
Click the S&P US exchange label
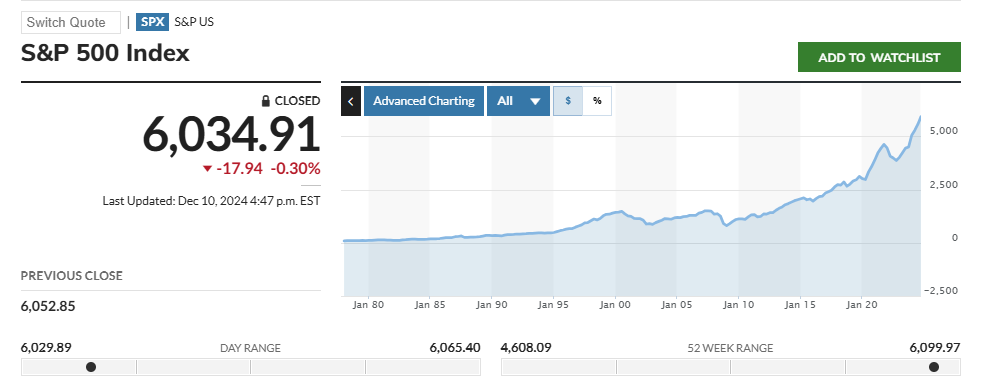tap(194, 22)
